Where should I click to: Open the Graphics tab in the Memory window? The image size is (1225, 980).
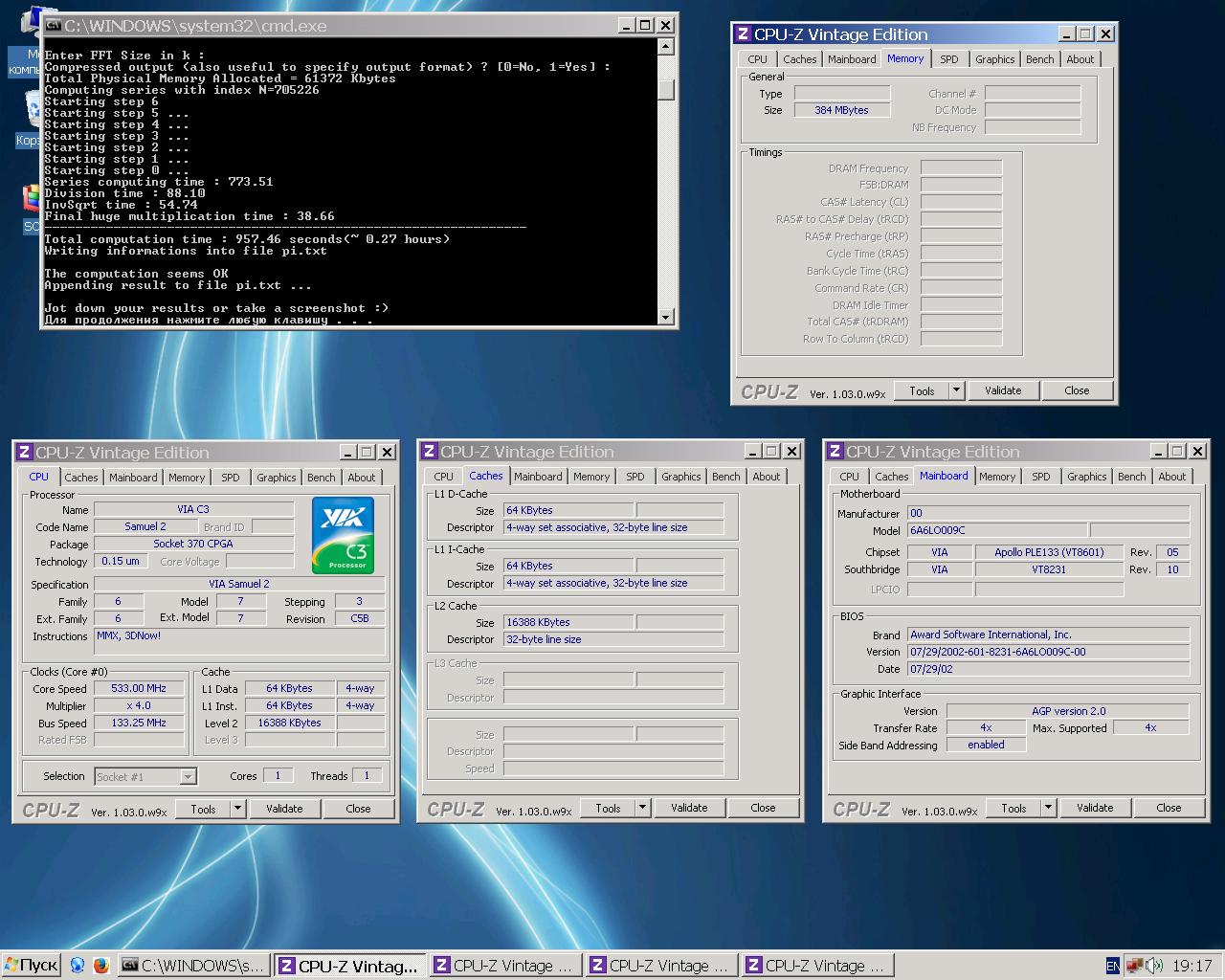(994, 59)
